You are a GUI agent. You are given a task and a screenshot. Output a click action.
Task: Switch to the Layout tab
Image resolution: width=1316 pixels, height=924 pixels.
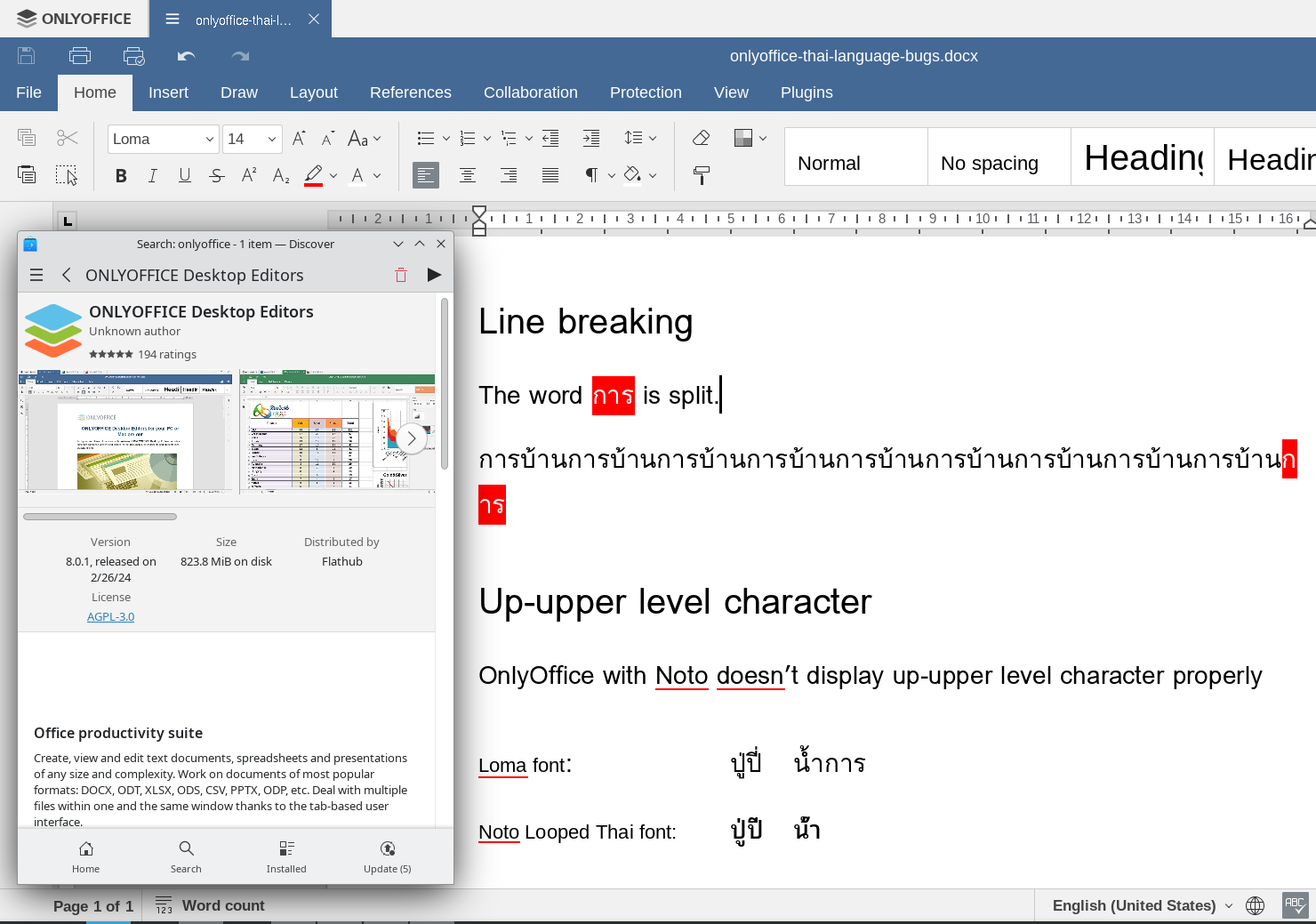click(314, 92)
